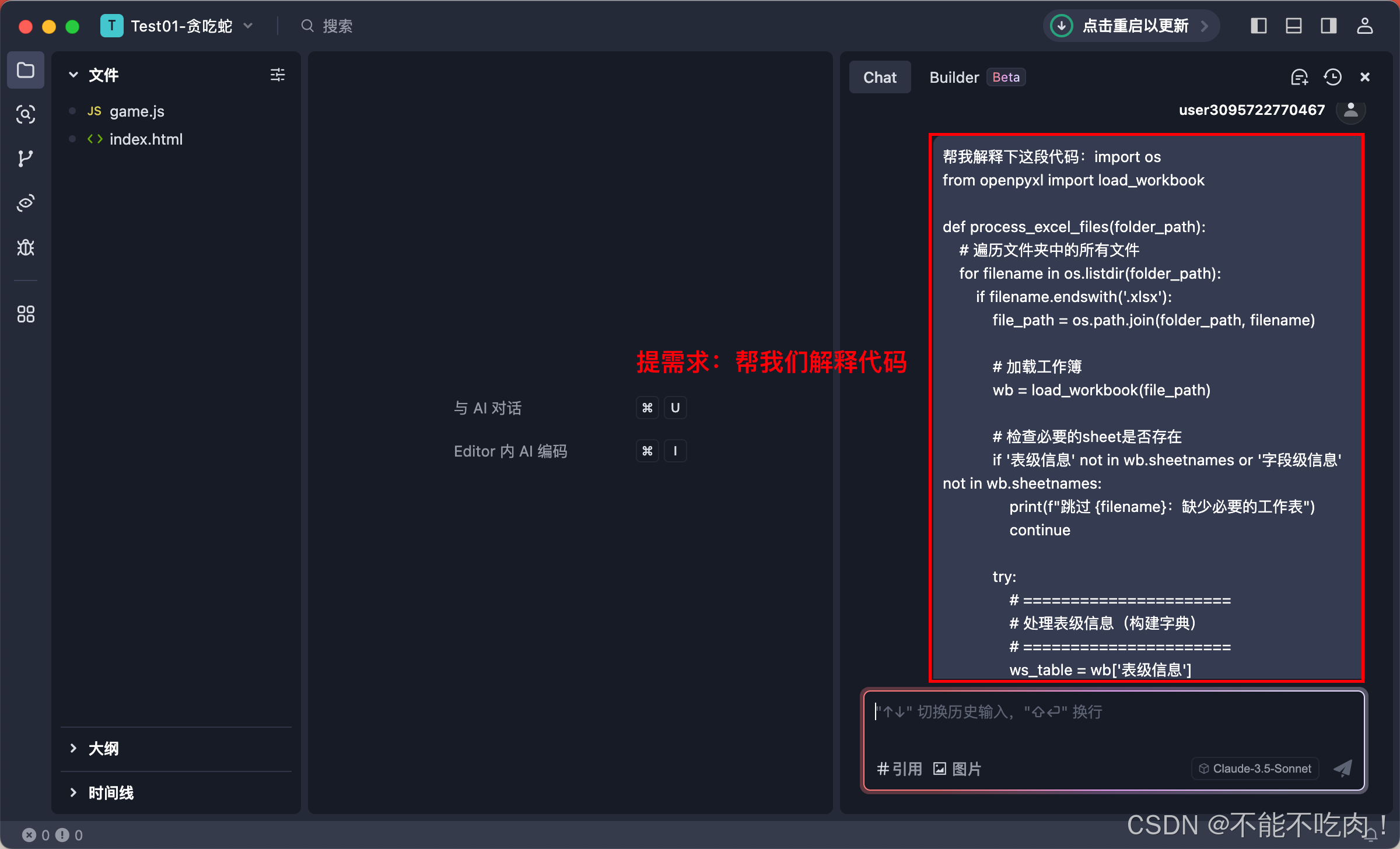This screenshot has width=1400, height=849.
Task: Open the source control branch icon
Action: [x=26, y=158]
